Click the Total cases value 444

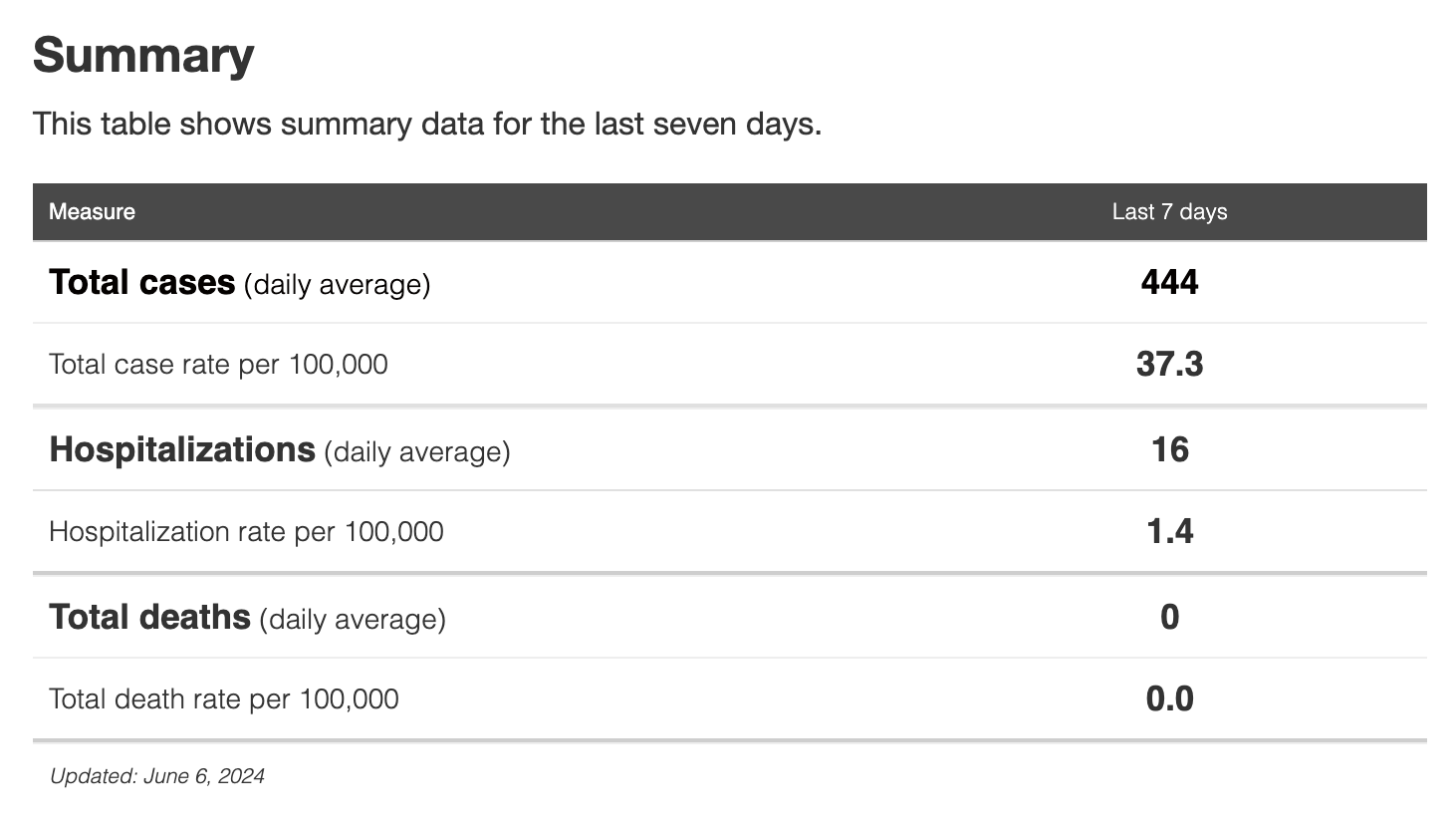[1169, 282]
